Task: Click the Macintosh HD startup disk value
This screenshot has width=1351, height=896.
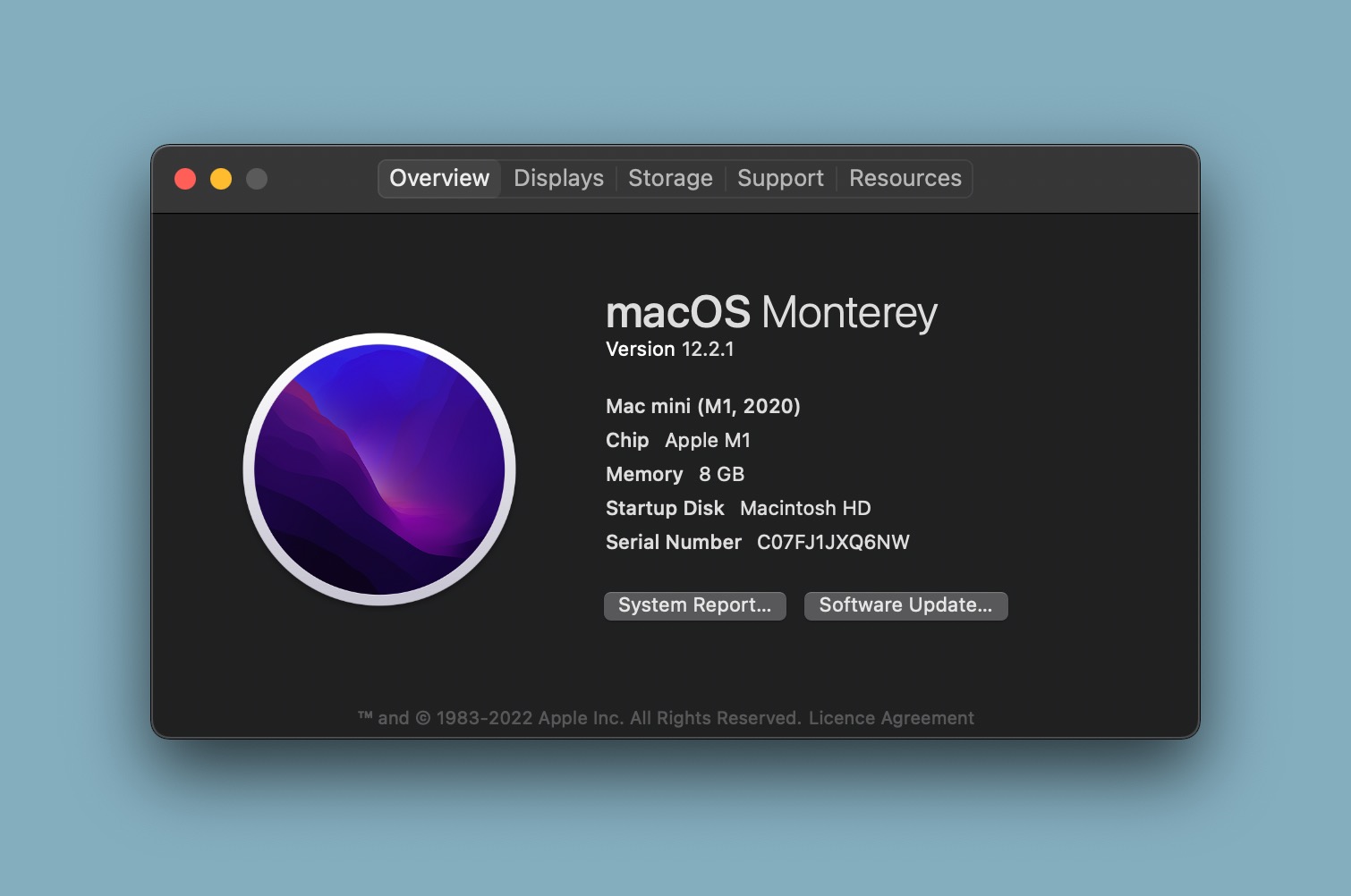Action: point(805,508)
